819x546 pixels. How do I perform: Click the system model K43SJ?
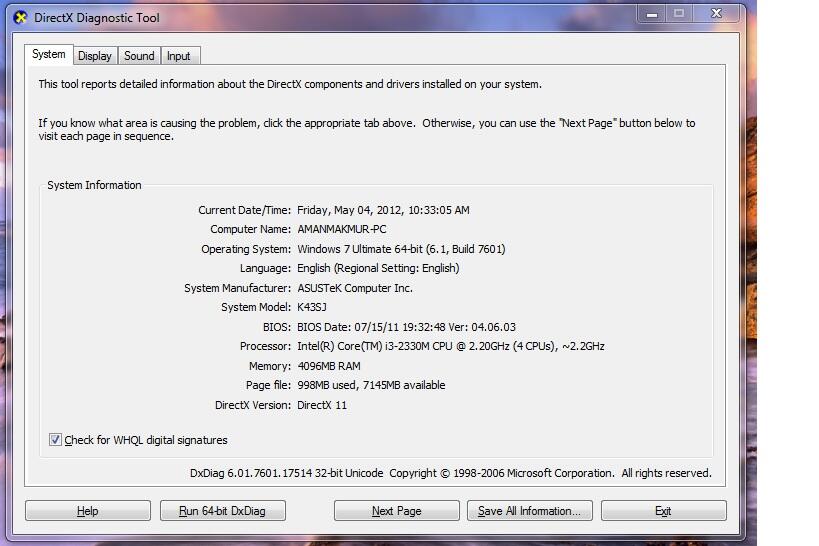point(312,307)
